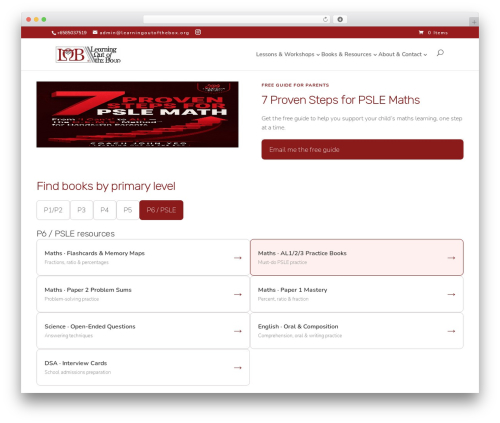This screenshot has width=500, height=423.
Task: Click arrow on DSA Interview Cards card
Action: [x=238, y=368]
